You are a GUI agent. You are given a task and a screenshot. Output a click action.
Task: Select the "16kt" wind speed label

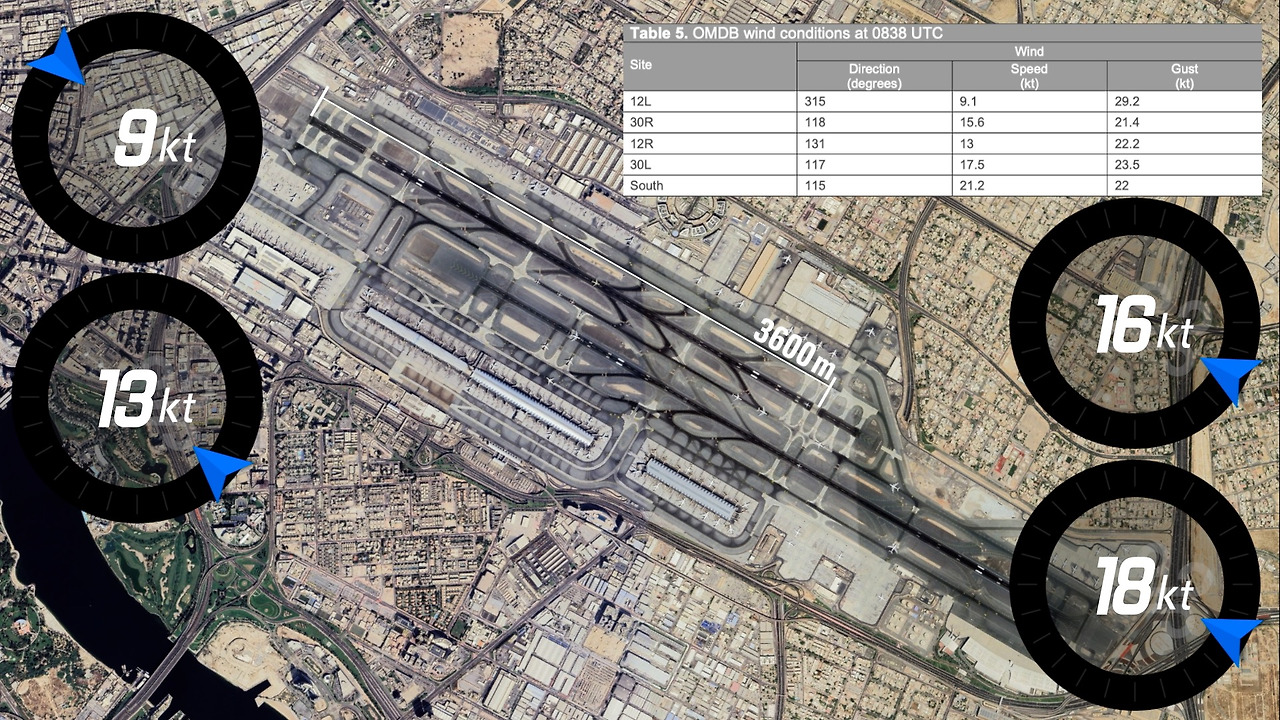pos(1145,325)
